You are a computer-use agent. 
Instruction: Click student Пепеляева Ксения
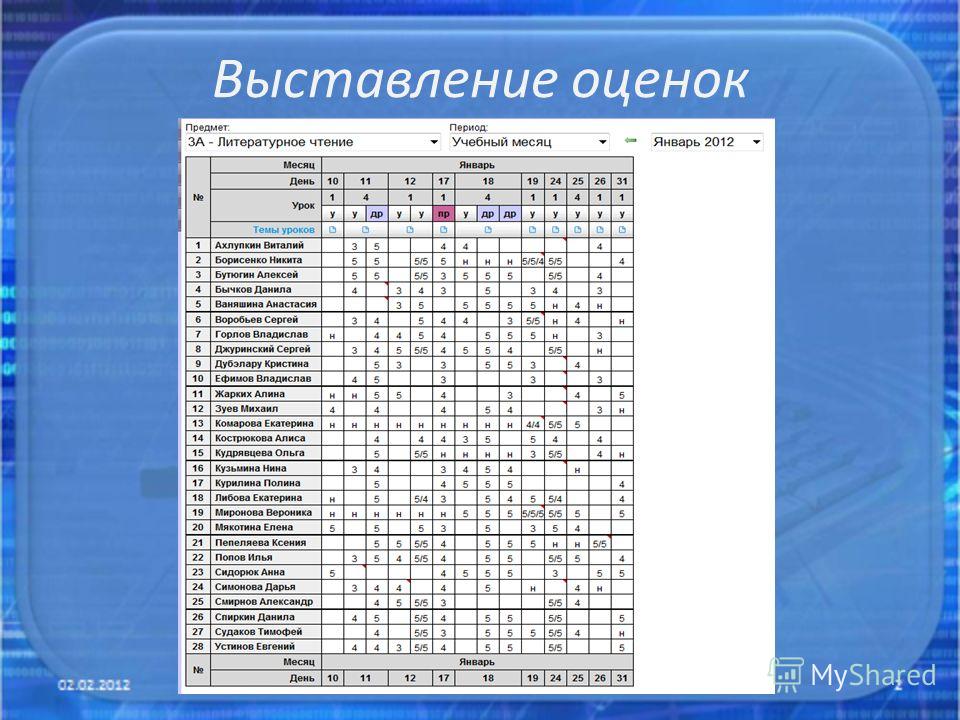coord(260,542)
